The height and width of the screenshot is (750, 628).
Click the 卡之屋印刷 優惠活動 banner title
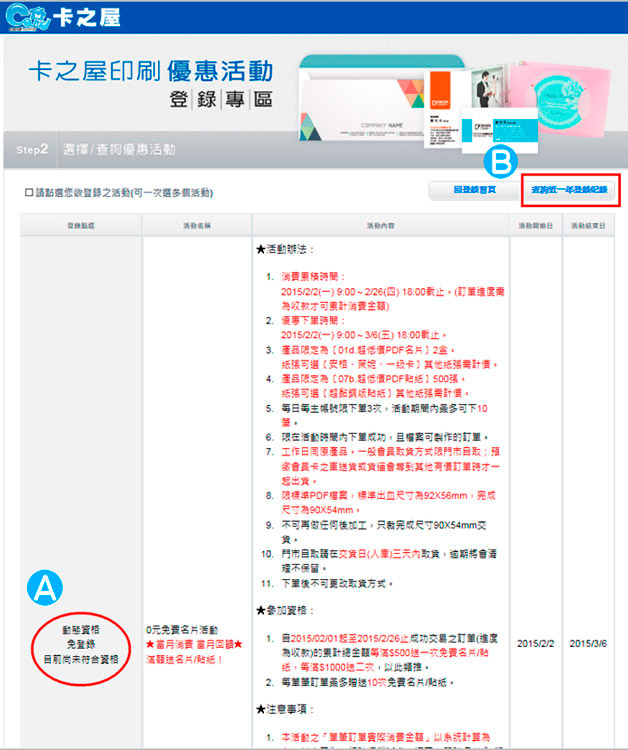coord(151,71)
